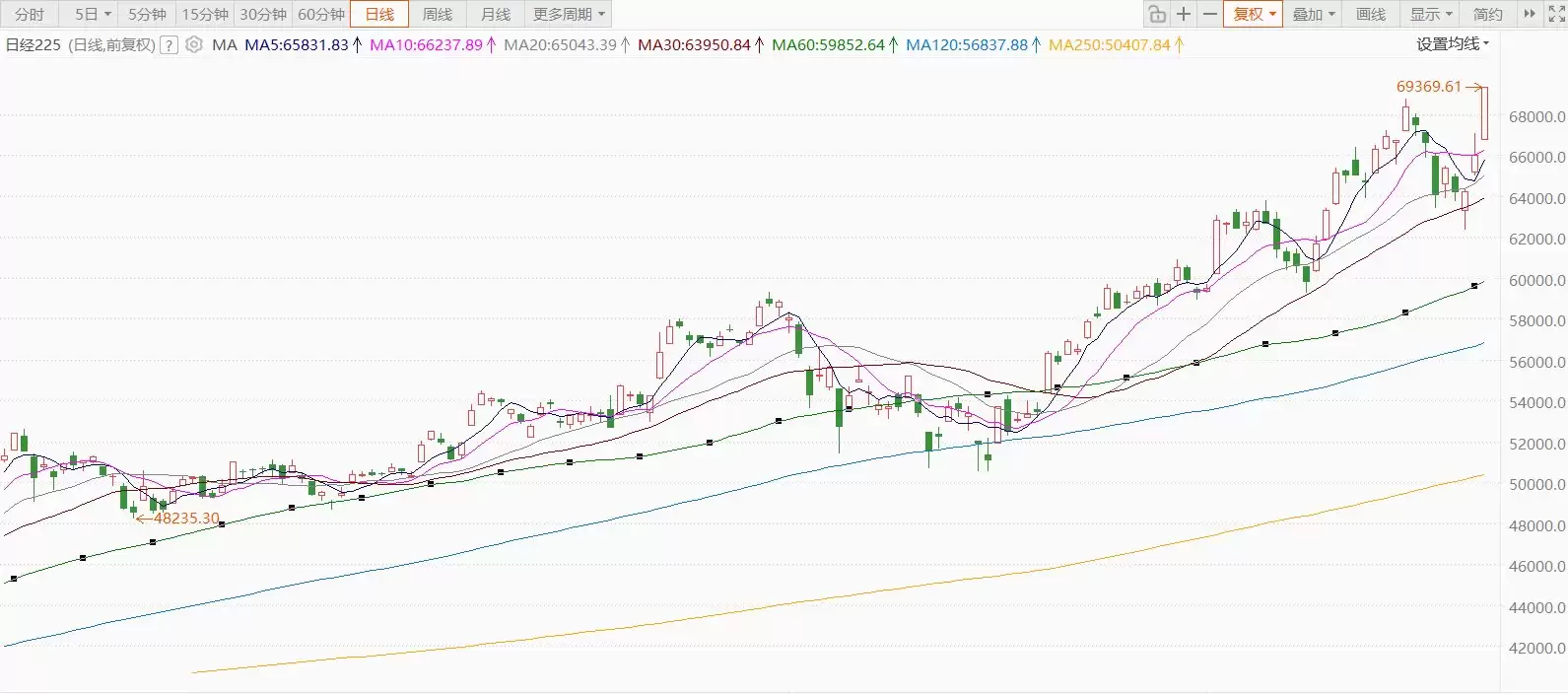Click the 69369.61 high price label
The height and width of the screenshot is (694, 1568).
point(1429,87)
